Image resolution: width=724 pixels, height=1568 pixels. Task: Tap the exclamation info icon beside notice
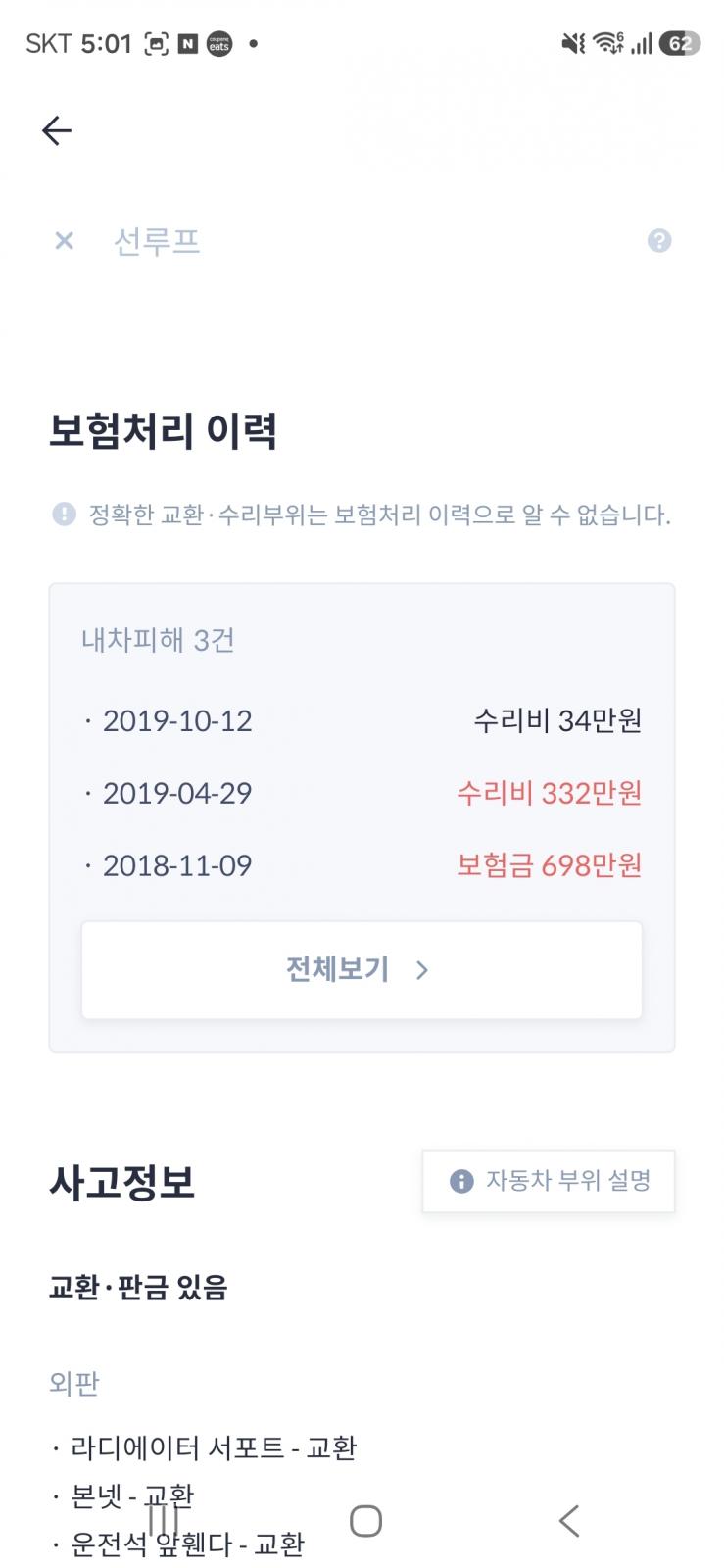tap(64, 514)
